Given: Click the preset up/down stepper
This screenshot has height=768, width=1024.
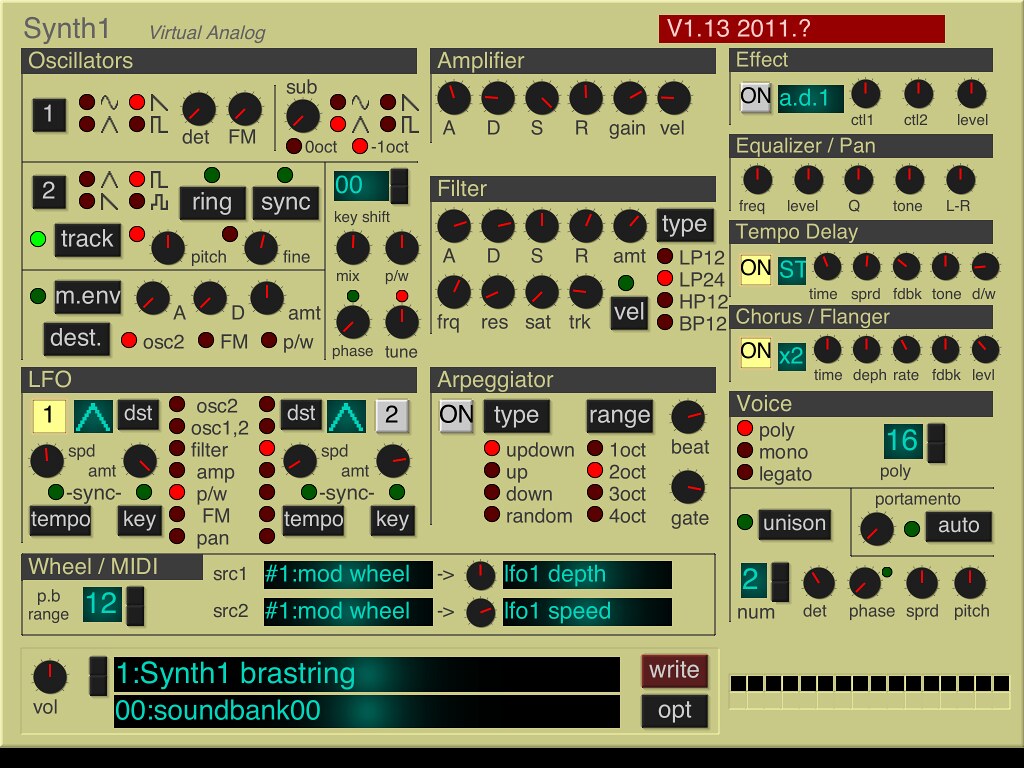Looking at the screenshot, I should pyautogui.click(x=98, y=676).
